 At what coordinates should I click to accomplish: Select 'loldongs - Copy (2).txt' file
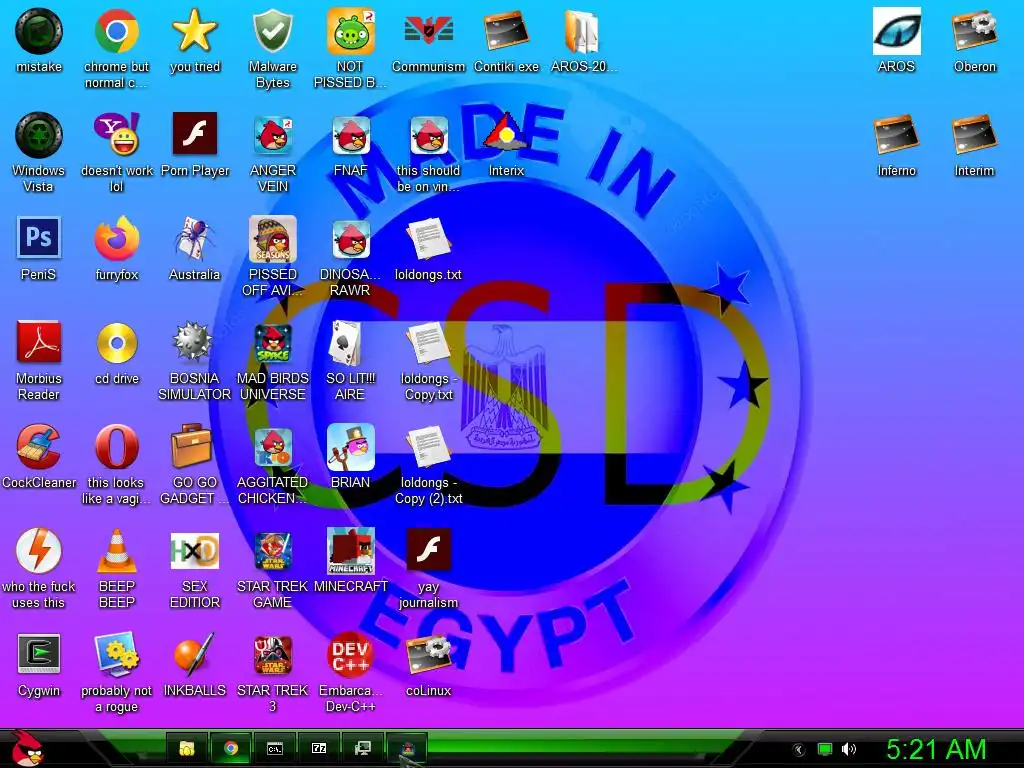click(428, 447)
